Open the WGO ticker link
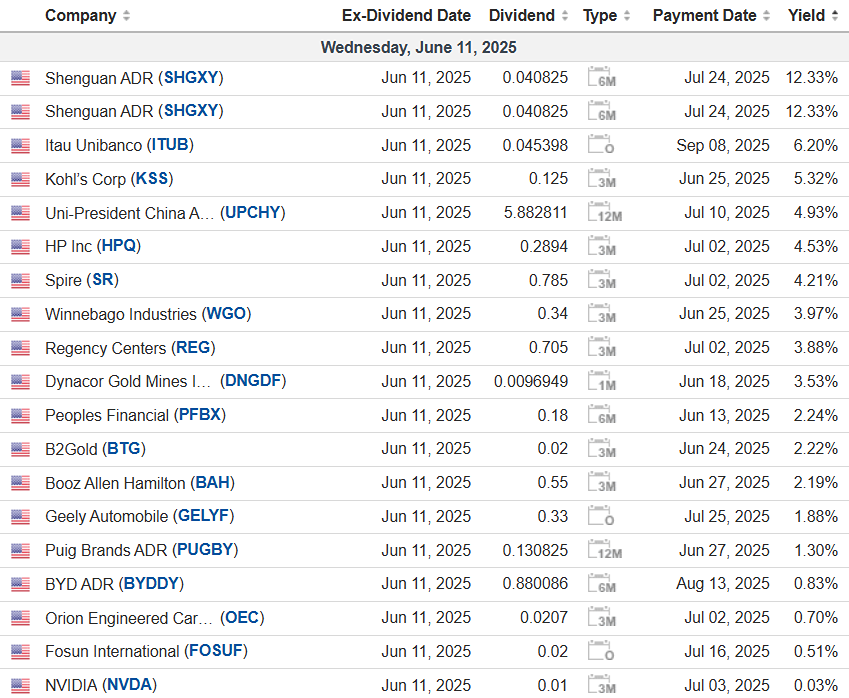 click(226, 314)
